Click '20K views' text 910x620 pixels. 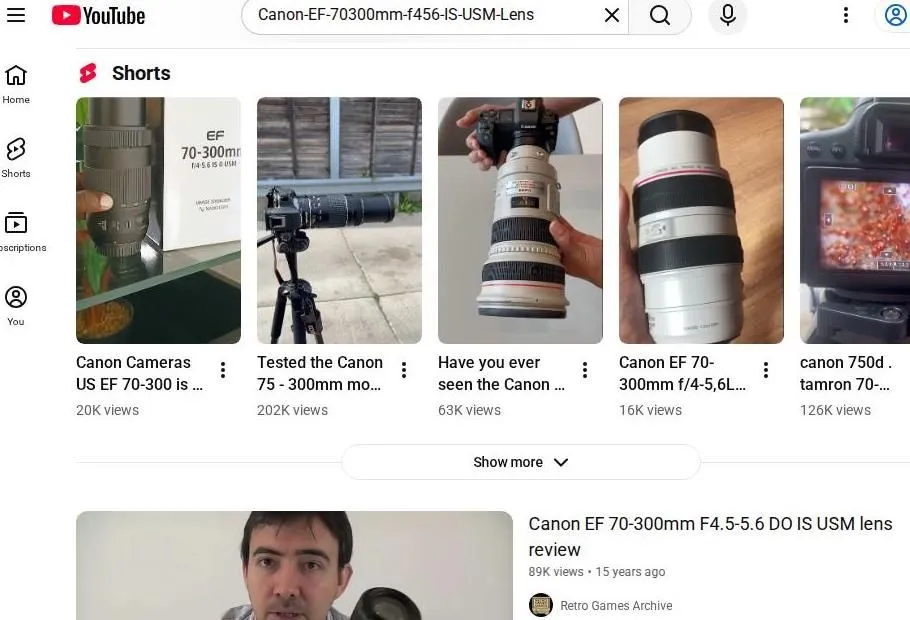click(x=107, y=410)
